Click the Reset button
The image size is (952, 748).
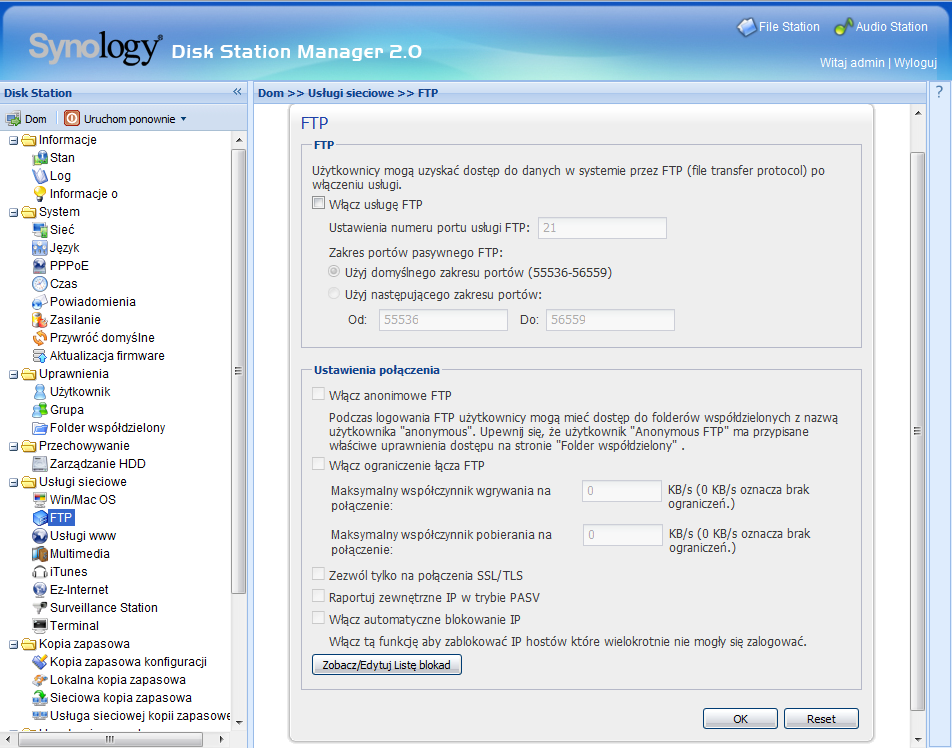click(821, 719)
